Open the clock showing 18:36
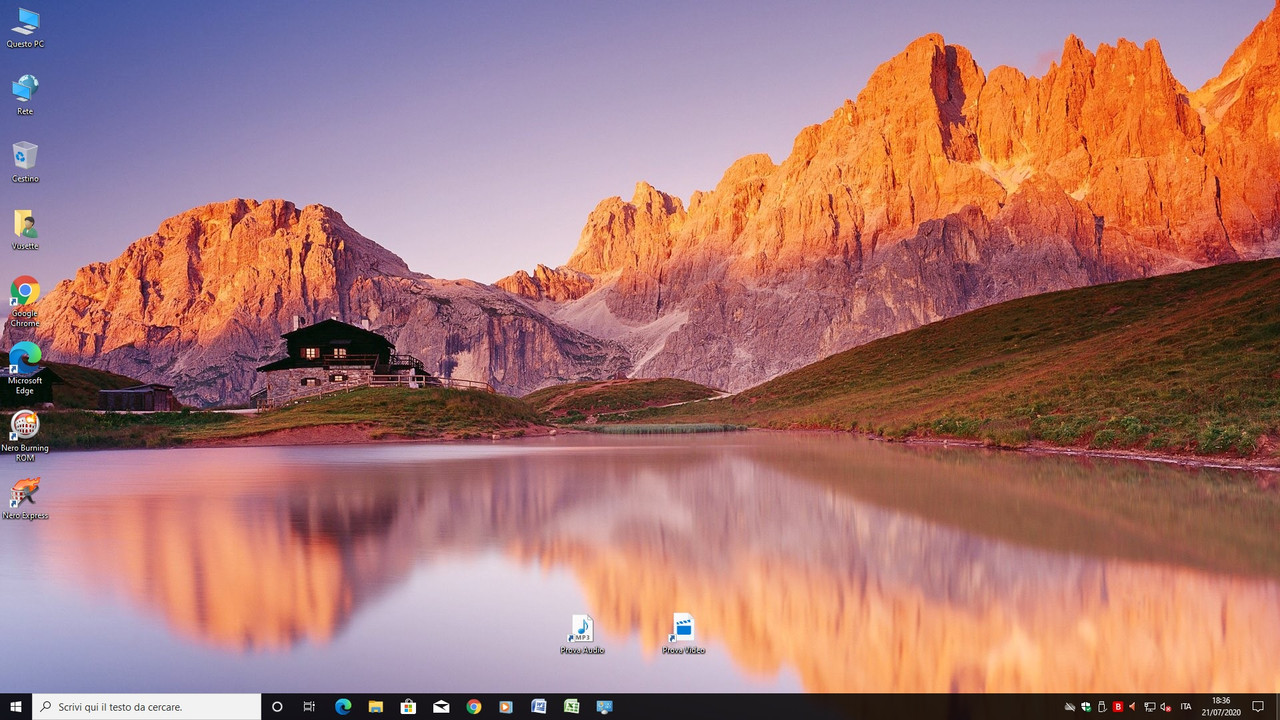1280x720 pixels. [1221, 707]
